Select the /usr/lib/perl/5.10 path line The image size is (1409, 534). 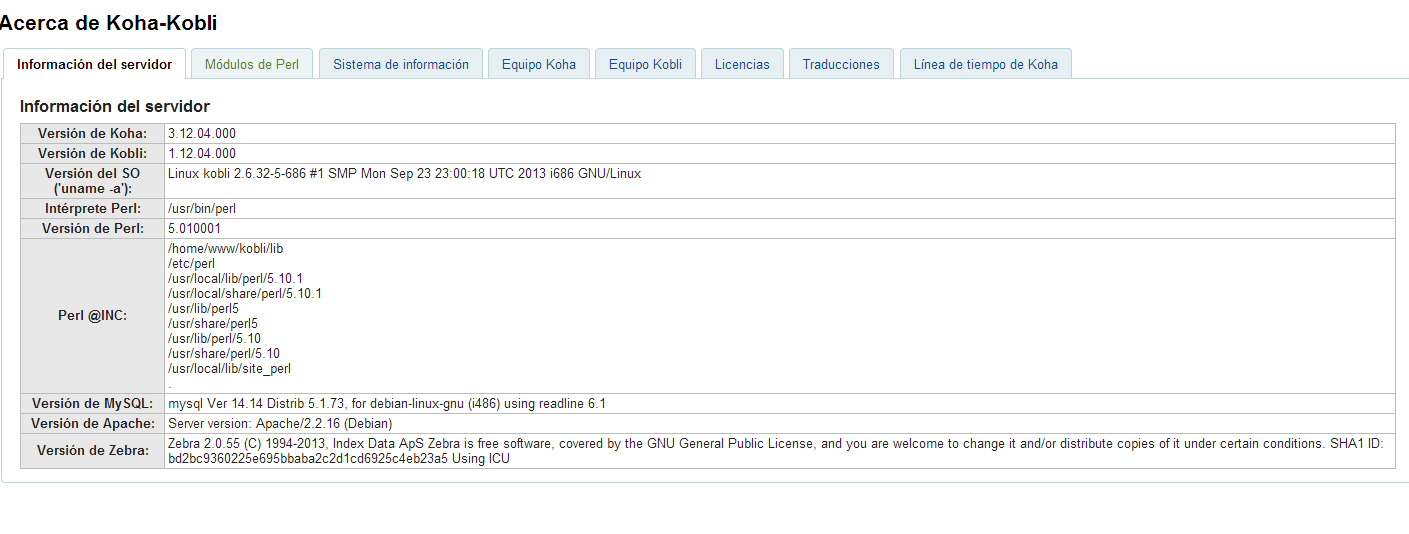tap(214, 338)
